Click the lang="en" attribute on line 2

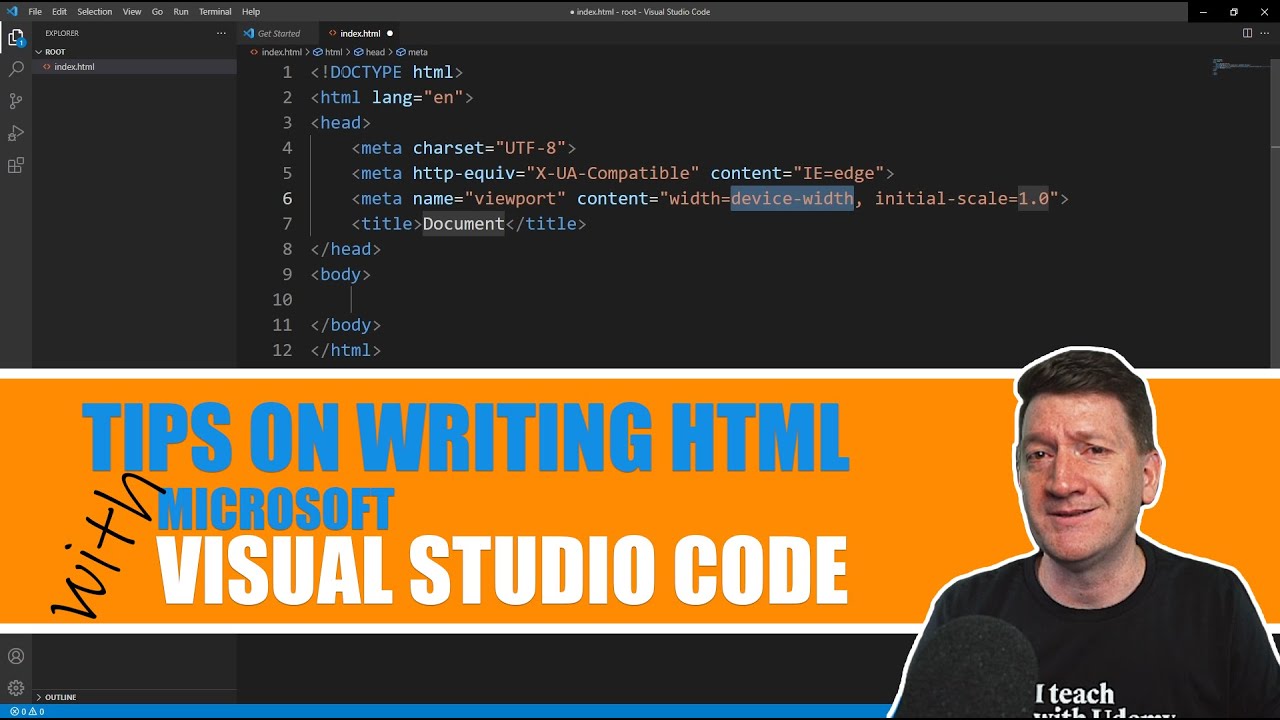[x=418, y=98]
